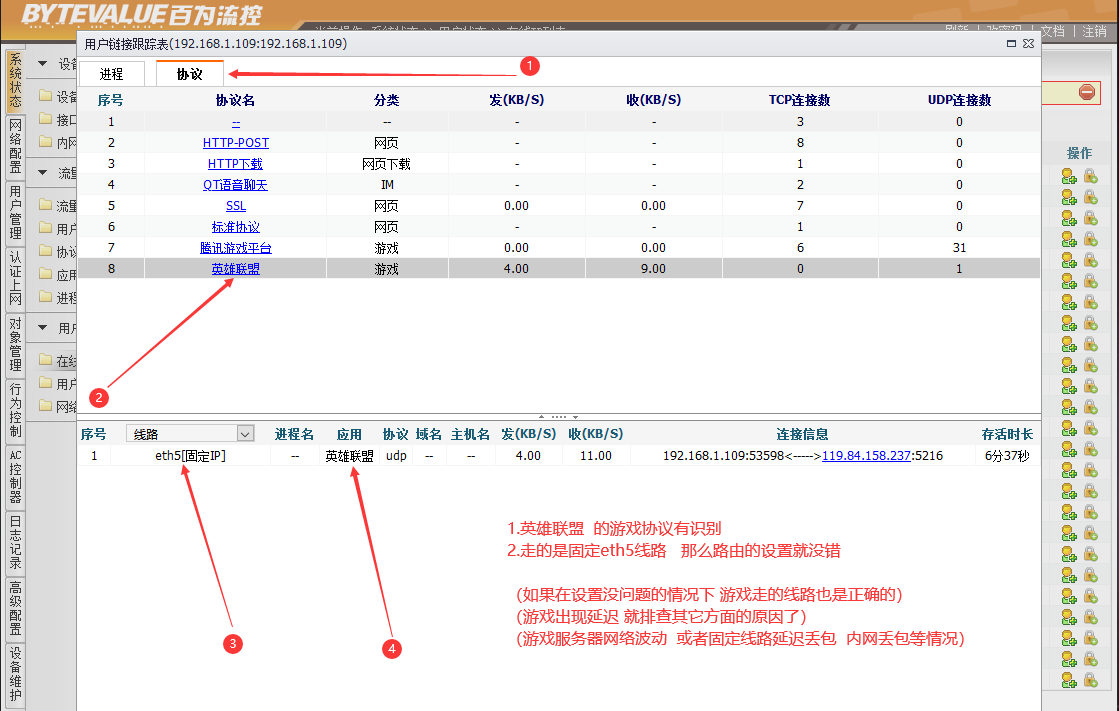The height and width of the screenshot is (711, 1119).
Task: Go to the 认证上网 vertical tab
Action: (15, 278)
